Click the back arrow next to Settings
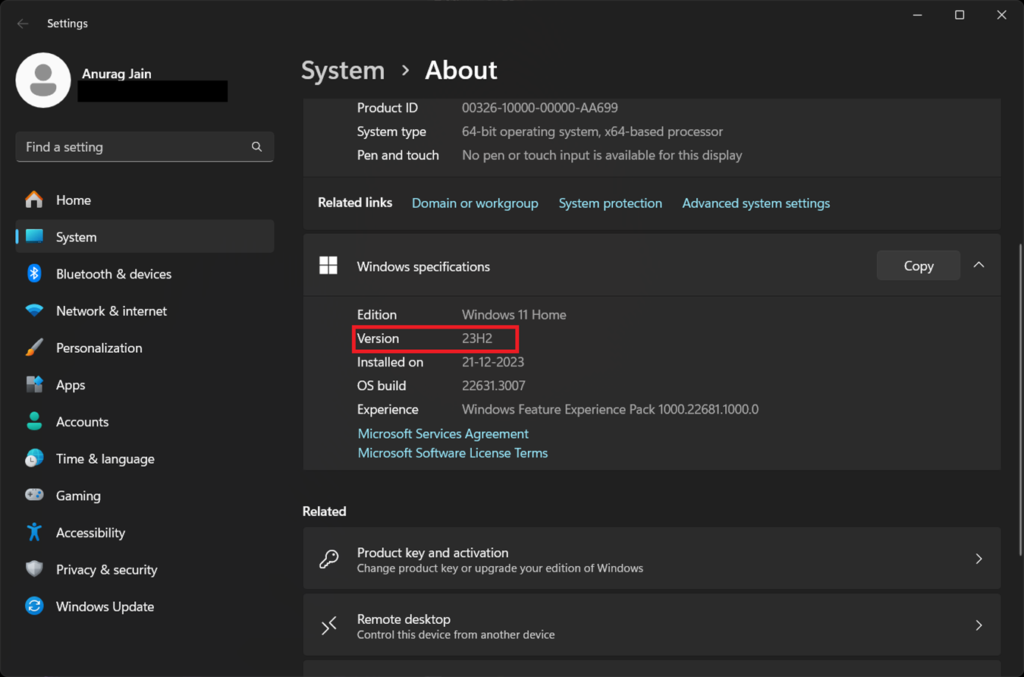 pyautogui.click(x=23, y=24)
